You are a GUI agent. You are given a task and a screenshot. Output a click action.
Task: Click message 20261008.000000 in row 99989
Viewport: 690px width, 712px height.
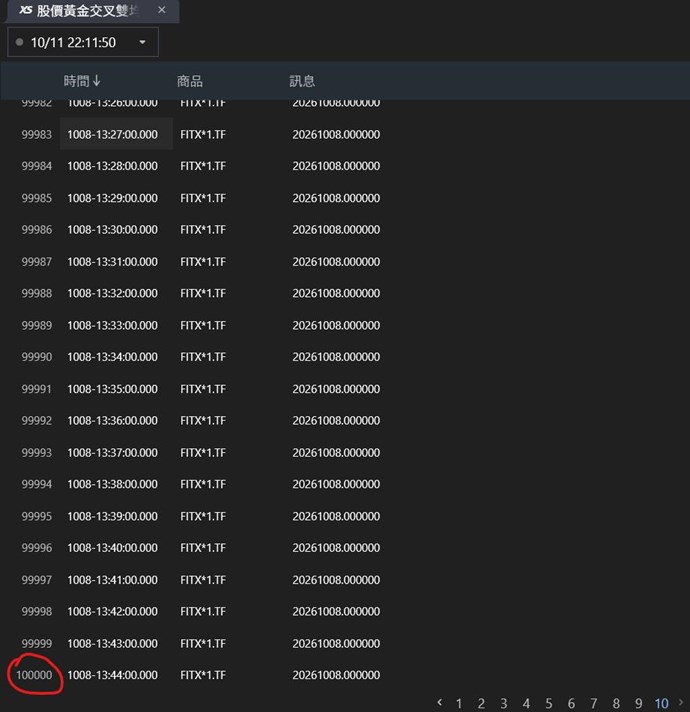pyautogui.click(x=336, y=325)
